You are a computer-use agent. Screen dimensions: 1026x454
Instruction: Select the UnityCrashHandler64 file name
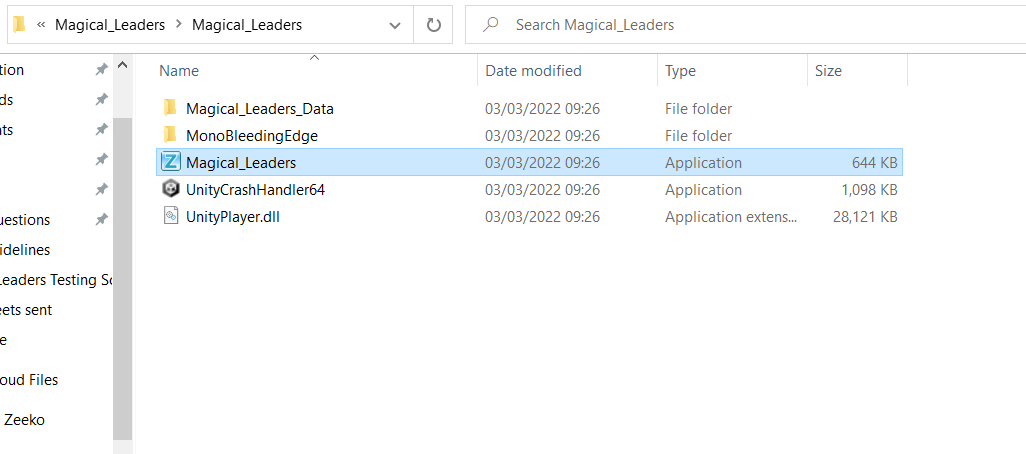coord(255,190)
